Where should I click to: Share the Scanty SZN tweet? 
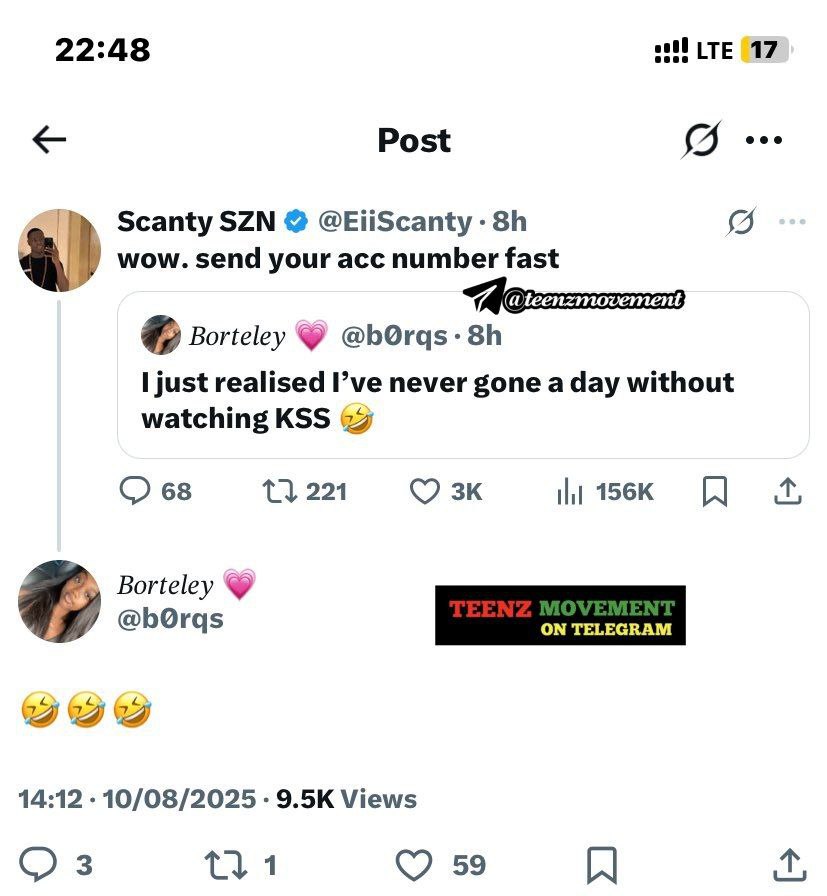[788, 491]
